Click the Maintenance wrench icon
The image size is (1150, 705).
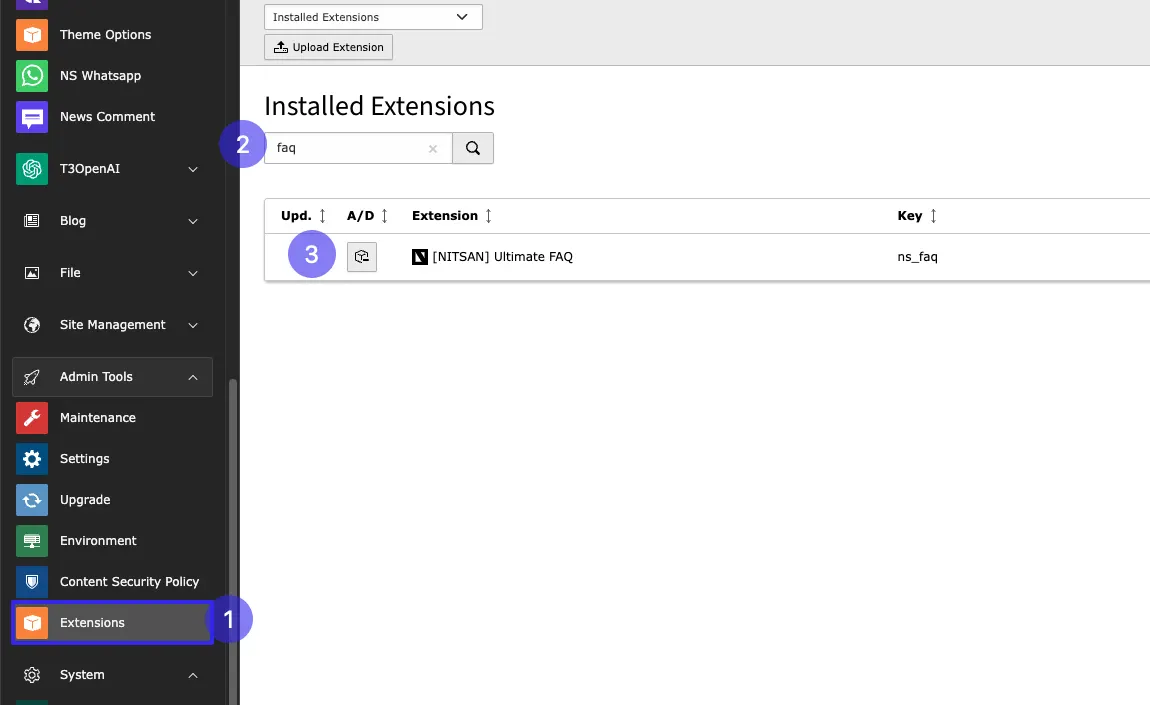click(32, 417)
